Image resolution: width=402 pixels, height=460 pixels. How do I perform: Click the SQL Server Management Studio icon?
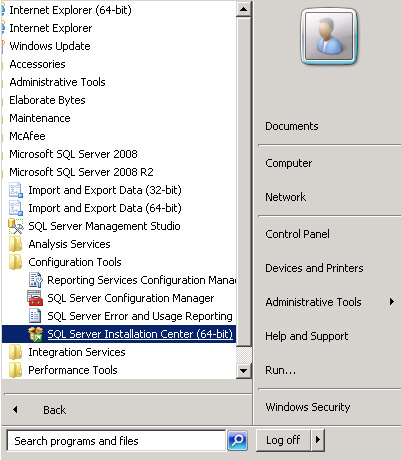[16, 226]
